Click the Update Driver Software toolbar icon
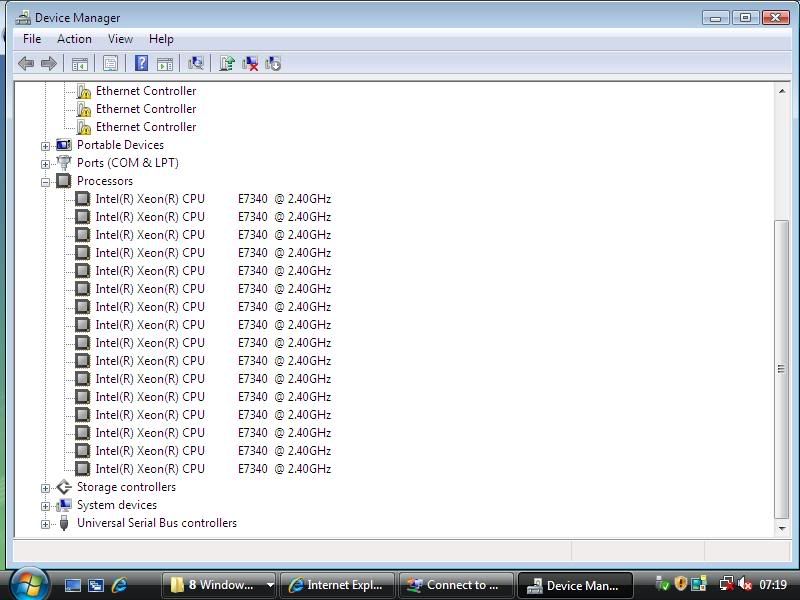800x600 pixels. pyautogui.click(x=227, y=63)
